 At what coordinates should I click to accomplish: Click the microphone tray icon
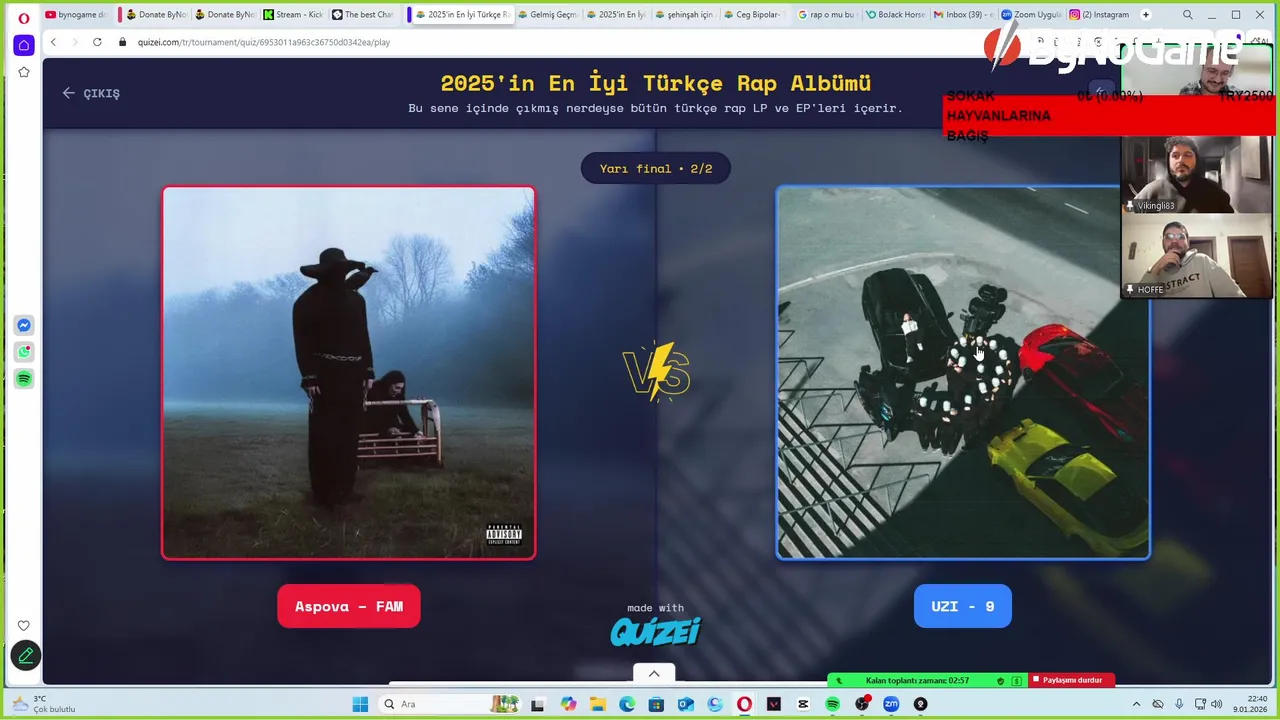click(1179, 704)
